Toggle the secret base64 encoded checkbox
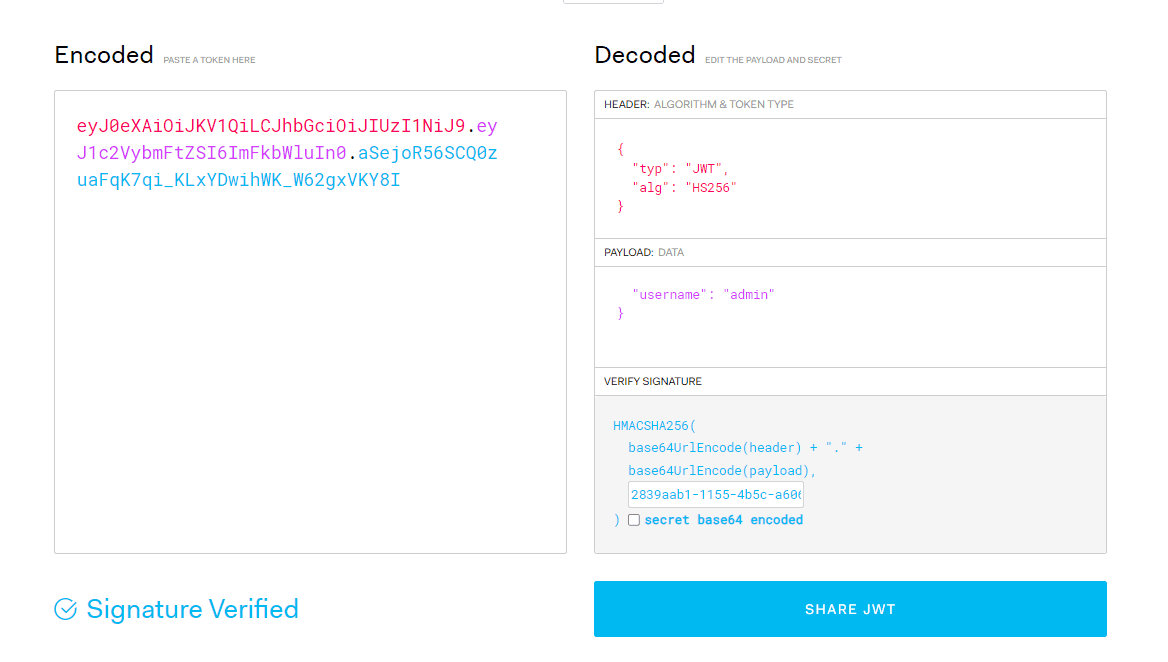Screen dimensions: 1168x662 [634, 520]
